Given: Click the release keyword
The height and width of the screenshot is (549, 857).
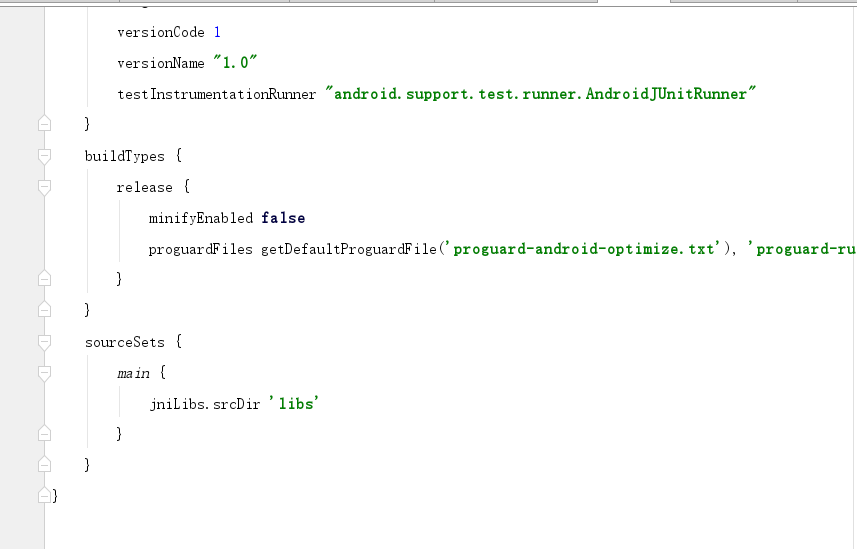Looking at the screenshot, I should click(x=144, y=188).
